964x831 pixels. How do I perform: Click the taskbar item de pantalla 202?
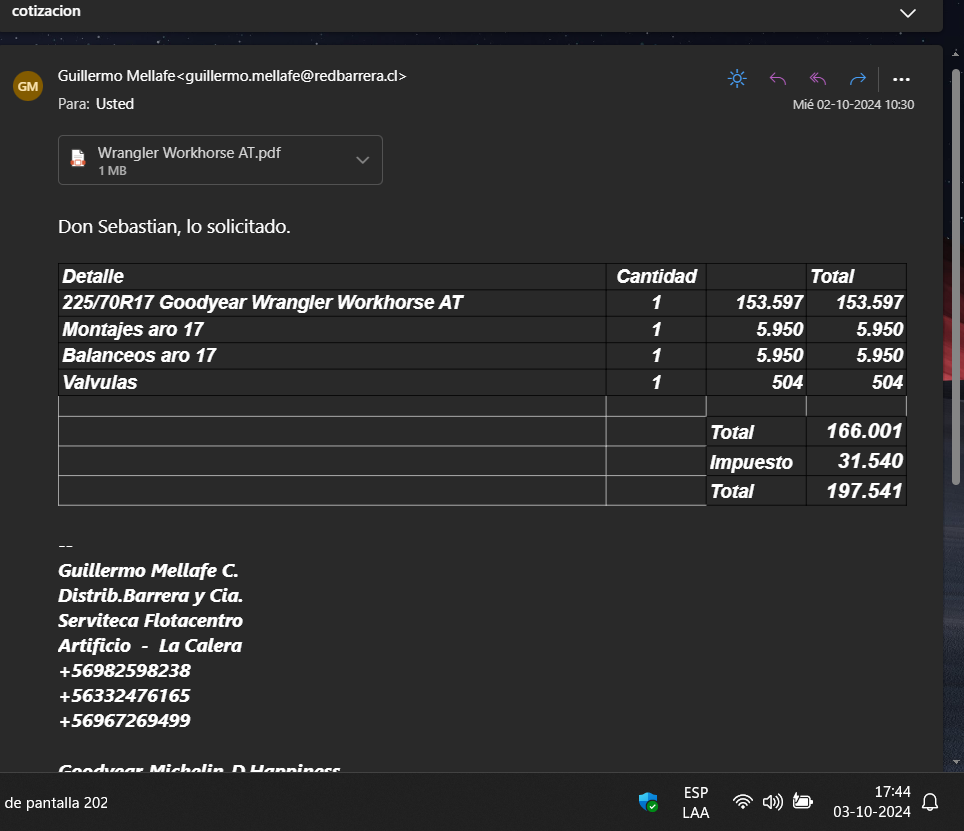tap(56, 803)
